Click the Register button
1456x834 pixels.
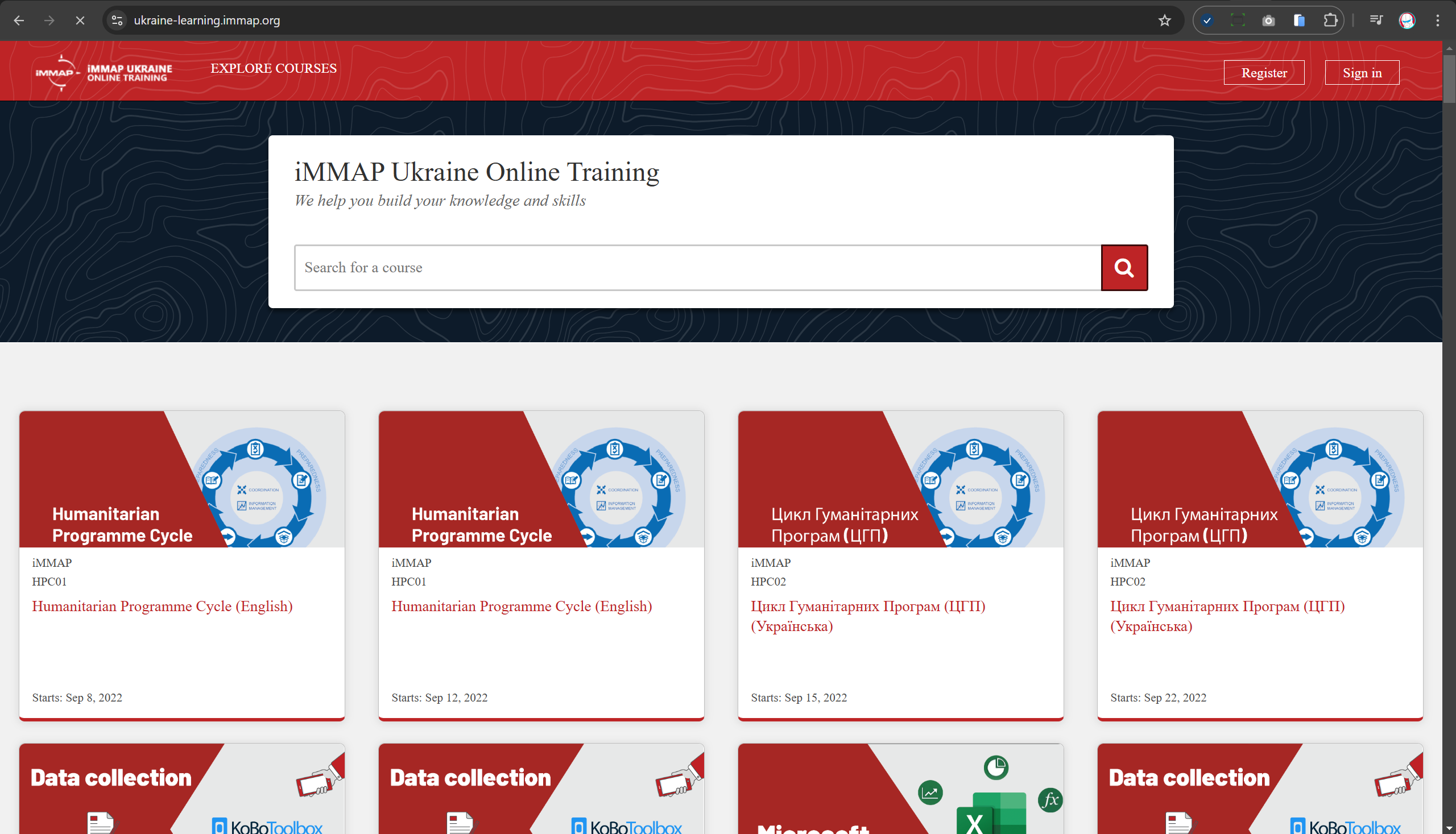pos(1264,72)
